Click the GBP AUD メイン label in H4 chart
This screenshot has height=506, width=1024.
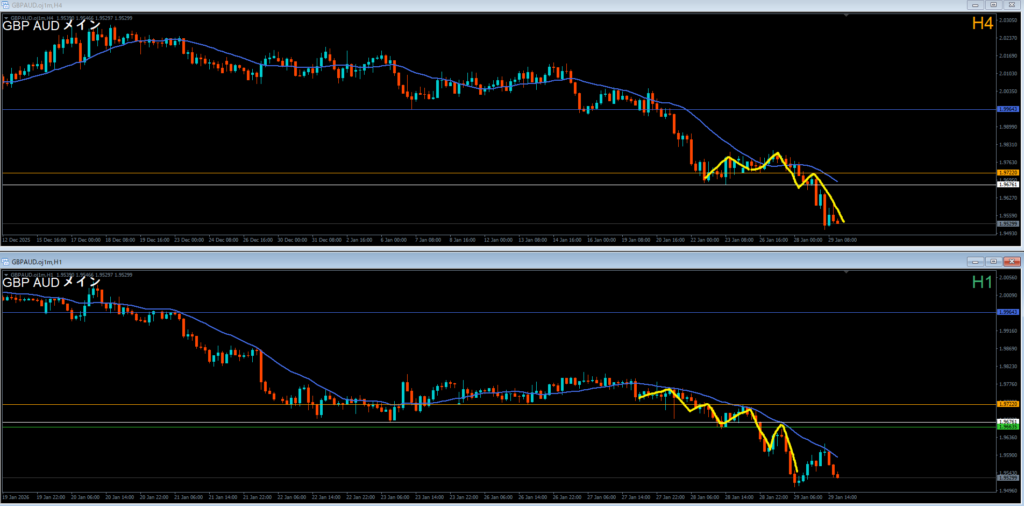(51, 27)
